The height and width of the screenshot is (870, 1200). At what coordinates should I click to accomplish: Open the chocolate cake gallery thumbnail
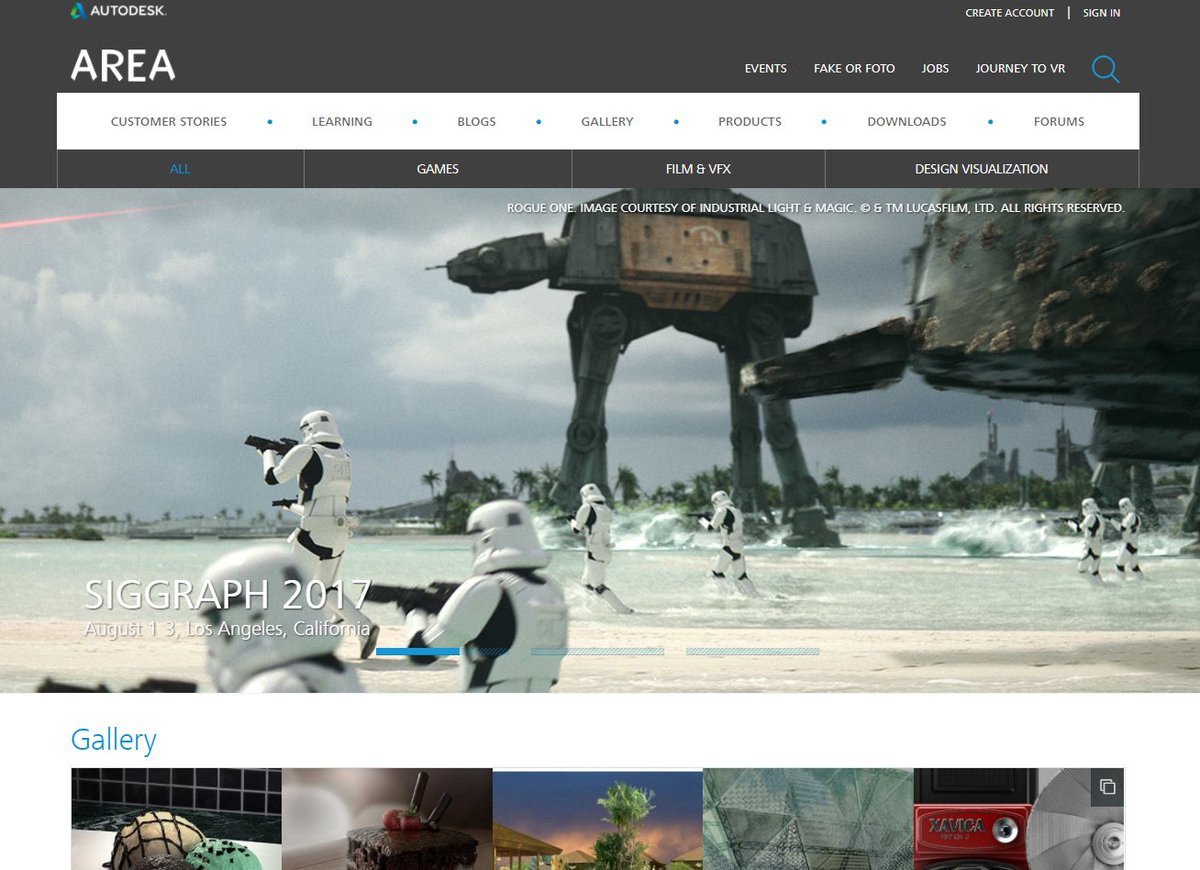pos(387,819)
